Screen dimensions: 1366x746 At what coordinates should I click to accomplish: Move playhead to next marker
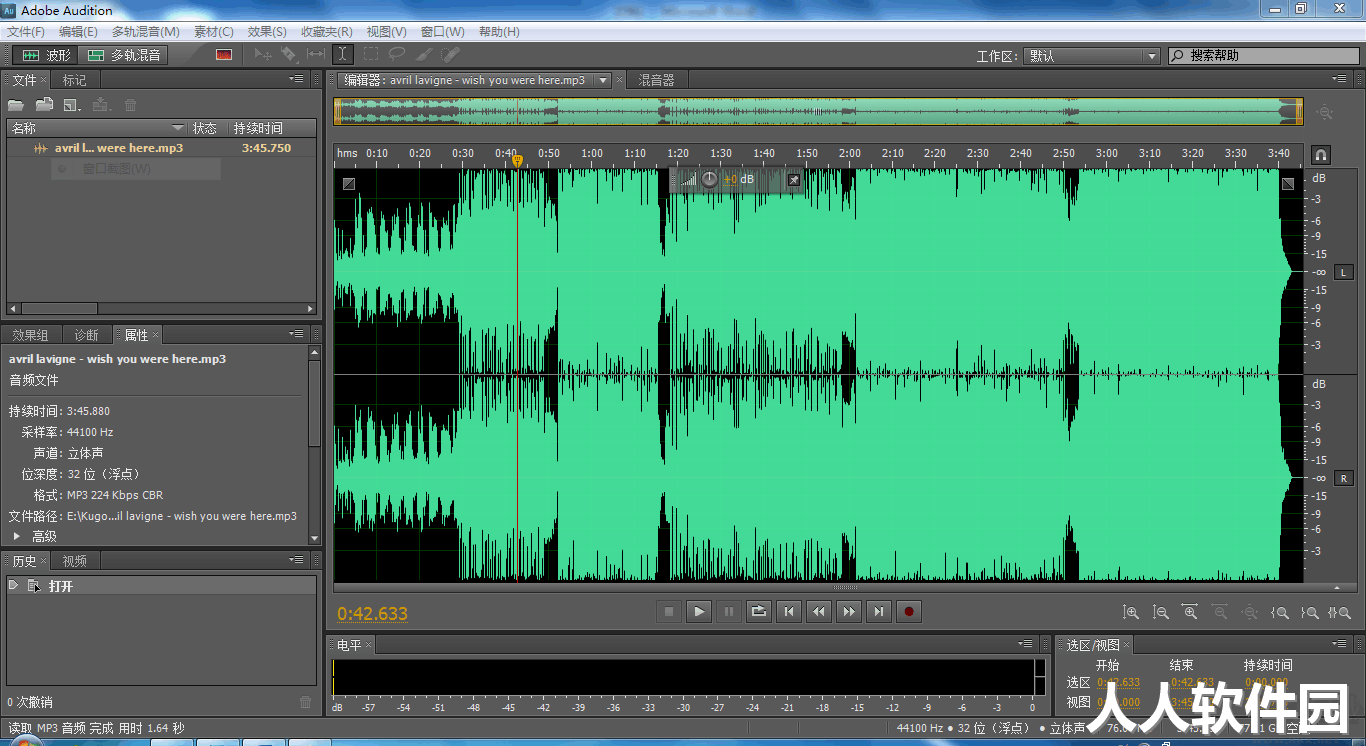click(x=879, y=611)
